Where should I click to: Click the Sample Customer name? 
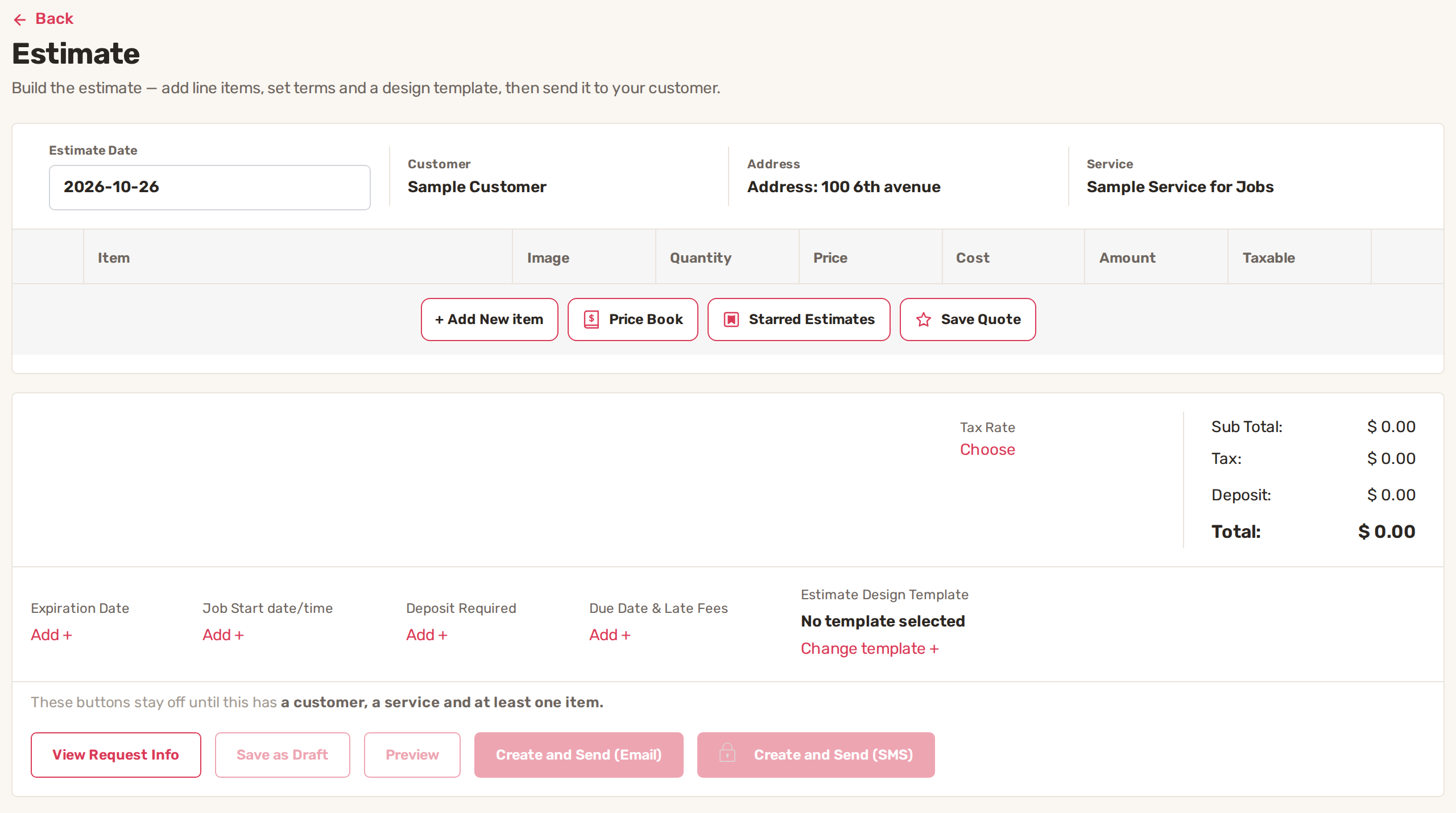coord(477,187)
